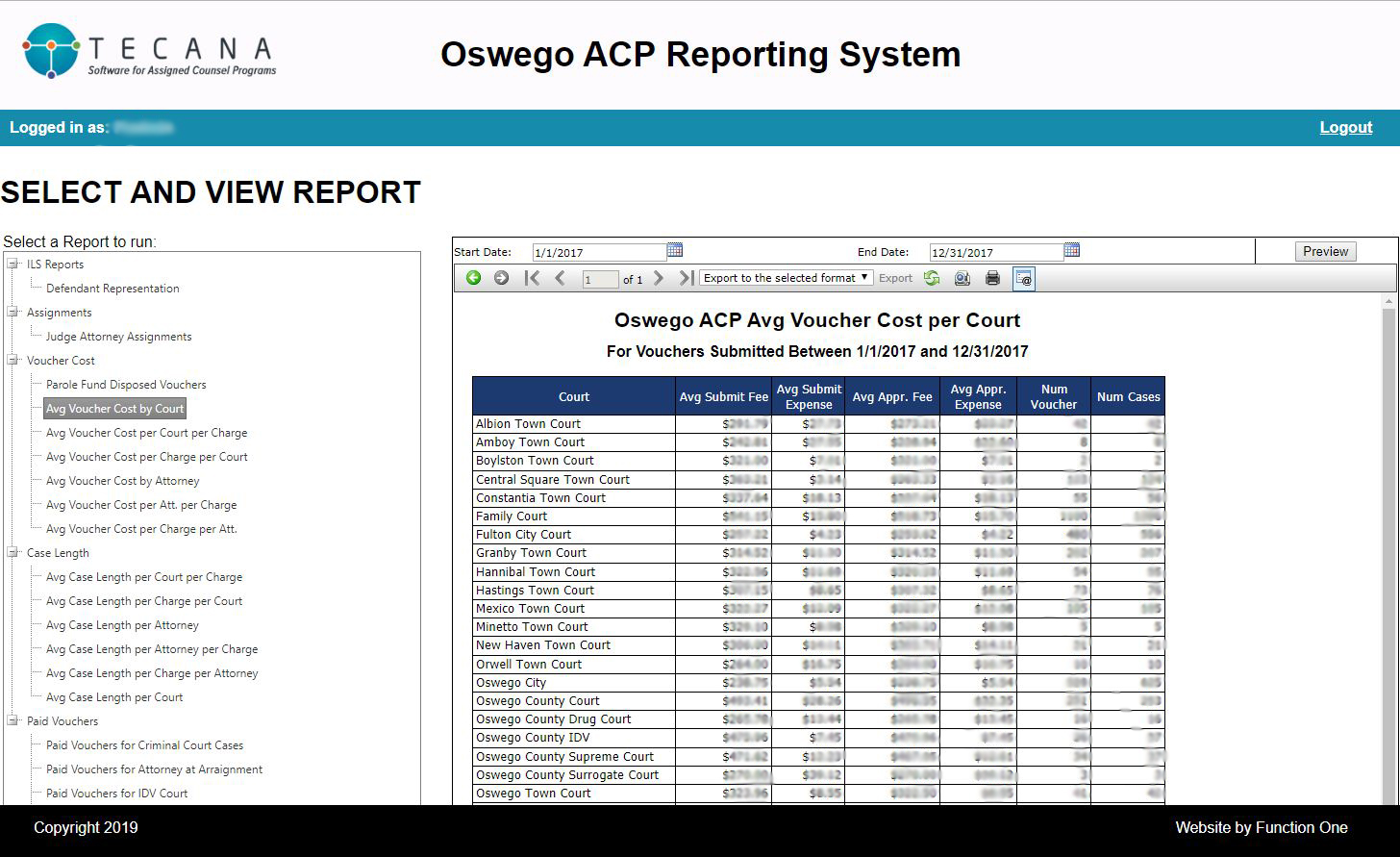Select Judge Attorney Assignments report
Image resolution: width=1400 pixels, height=857 pixels.
(118, 336)
